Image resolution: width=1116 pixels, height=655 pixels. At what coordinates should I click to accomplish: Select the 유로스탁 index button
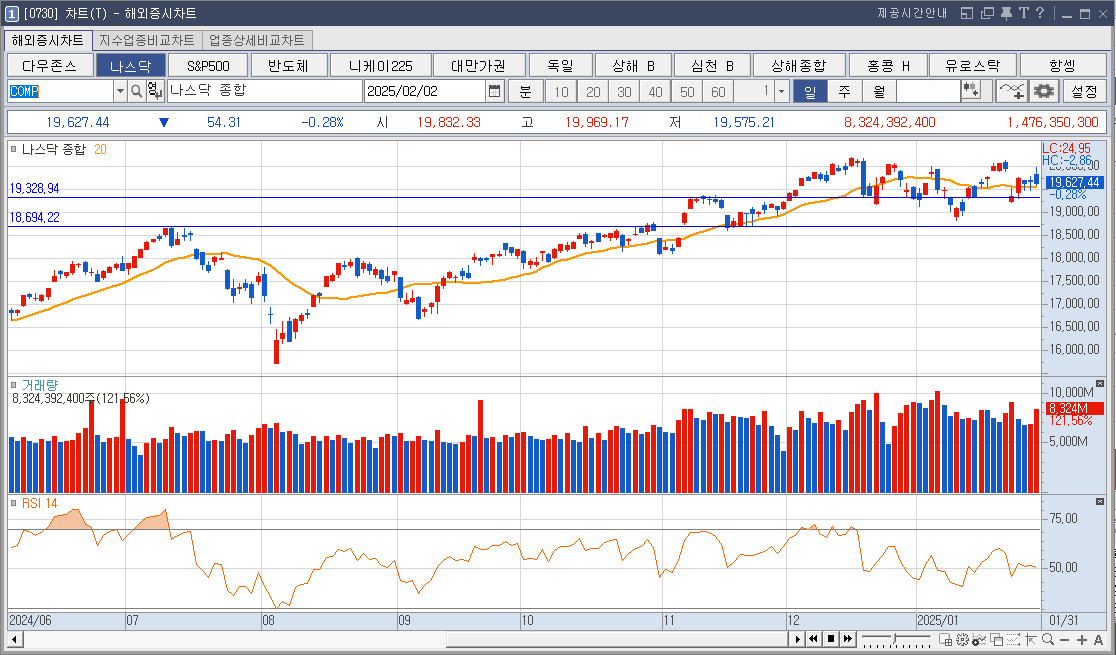973,66
